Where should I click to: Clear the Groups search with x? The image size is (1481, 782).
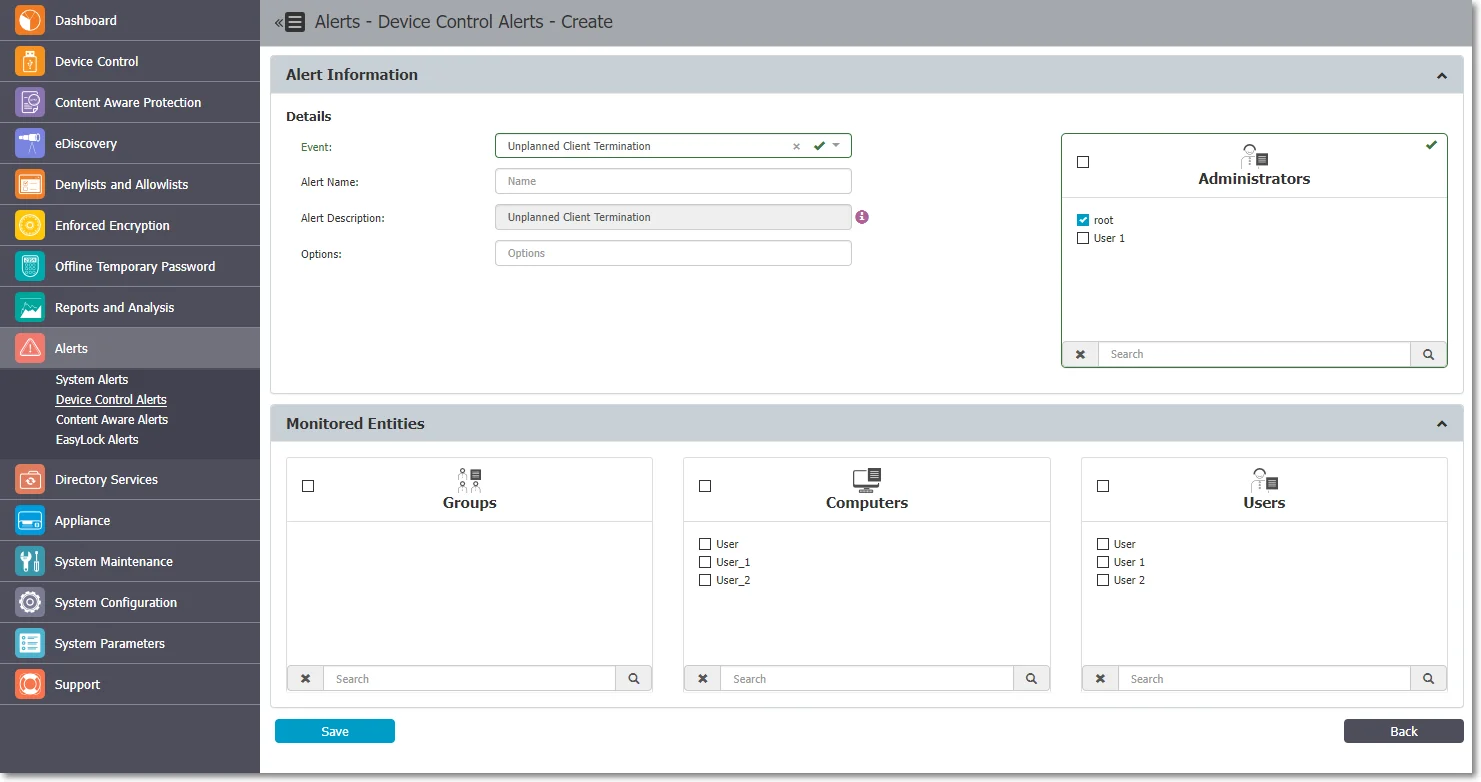[305, 678]
